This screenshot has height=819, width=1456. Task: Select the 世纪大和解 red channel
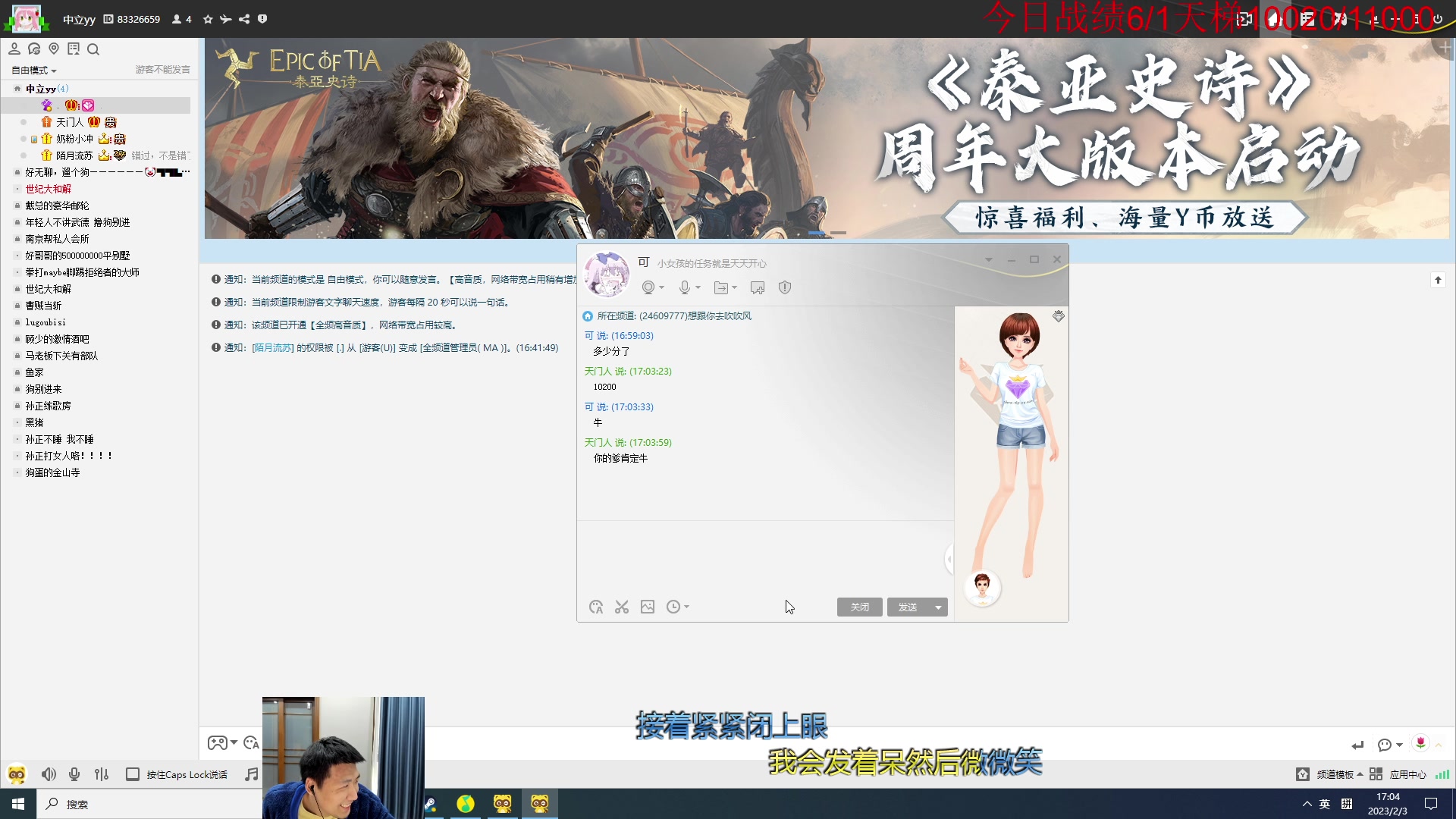(49, 189)
